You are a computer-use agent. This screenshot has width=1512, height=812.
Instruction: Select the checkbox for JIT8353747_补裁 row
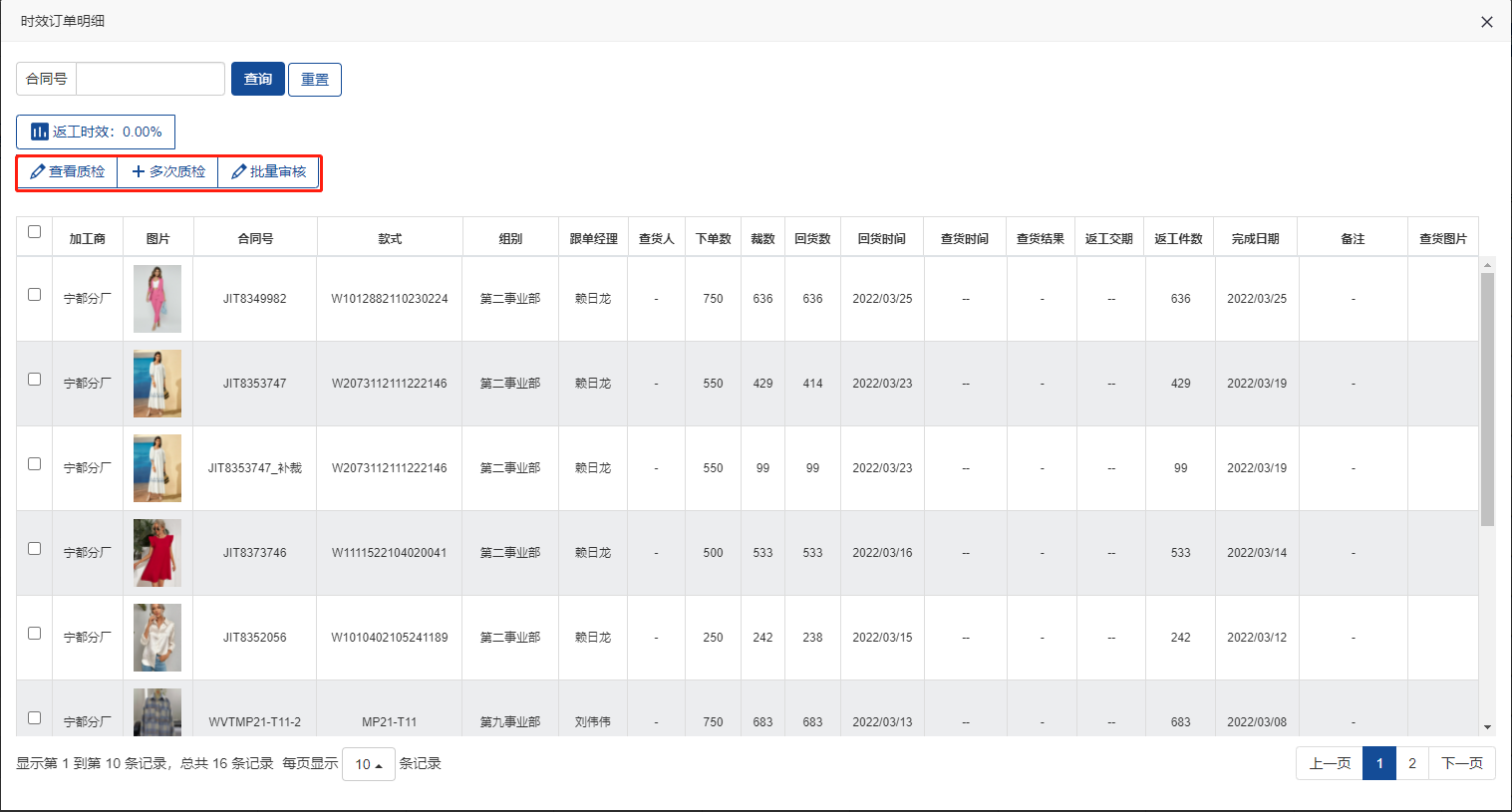tap(35, 464)
